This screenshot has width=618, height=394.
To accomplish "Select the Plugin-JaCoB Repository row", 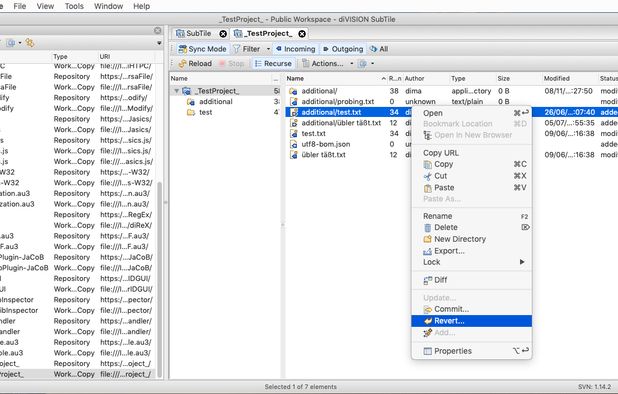I will [77, 257].
